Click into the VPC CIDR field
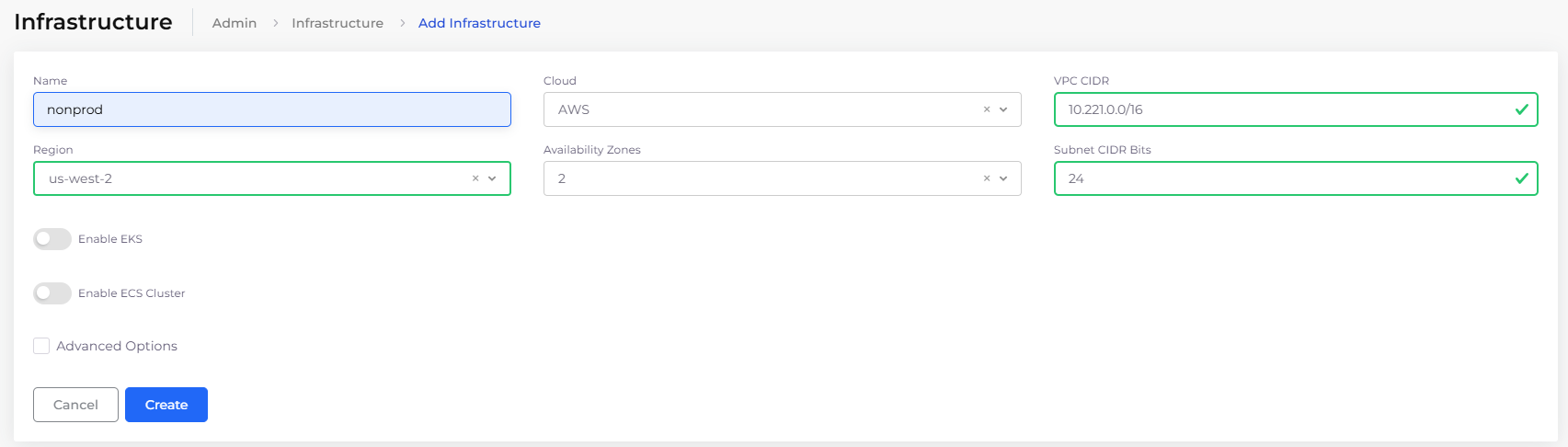 pos(1278,109)
